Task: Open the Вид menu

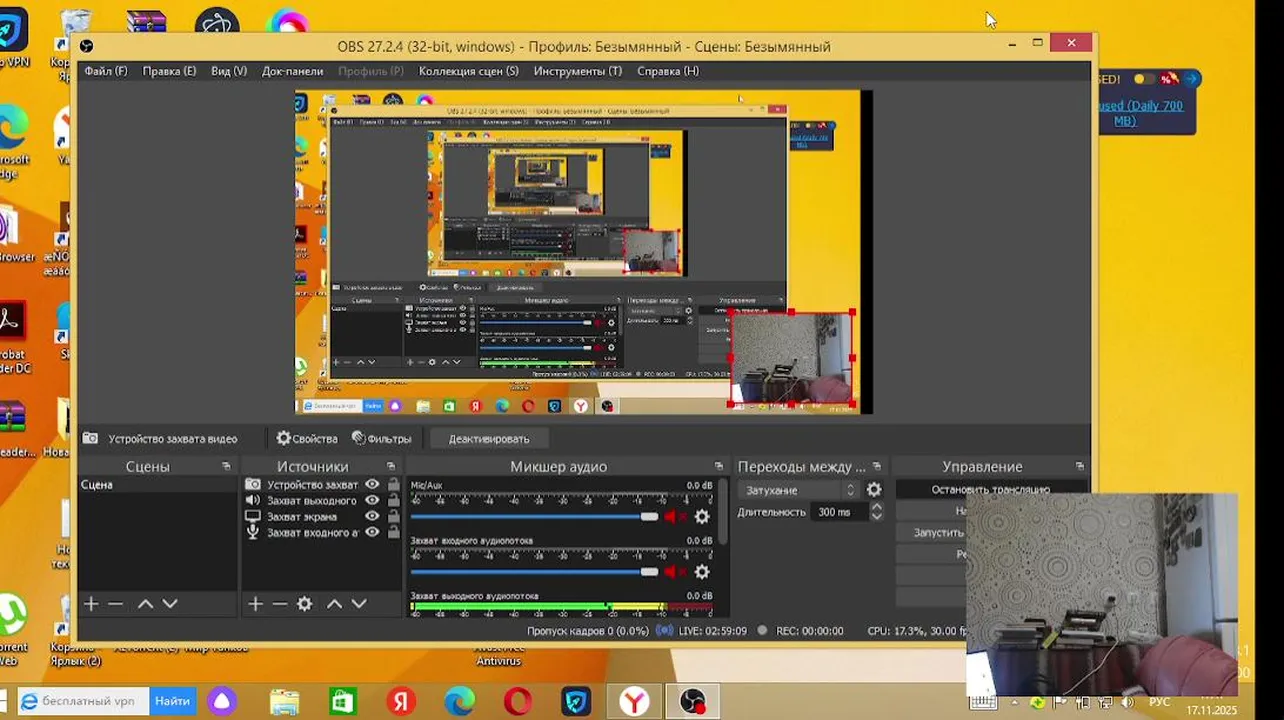Action: click(229, 71)
